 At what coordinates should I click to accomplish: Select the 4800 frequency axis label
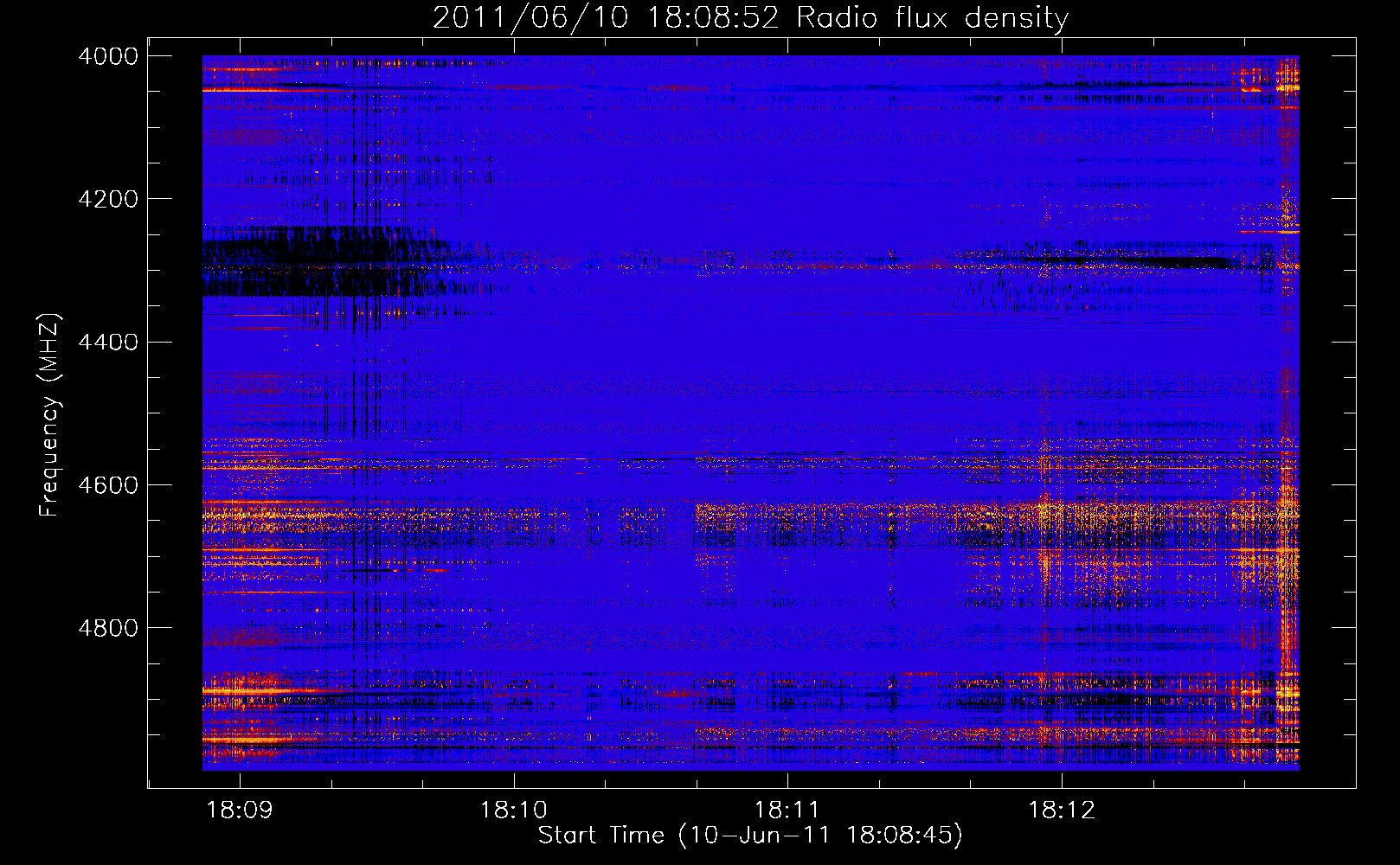click(x=108, y=627)
